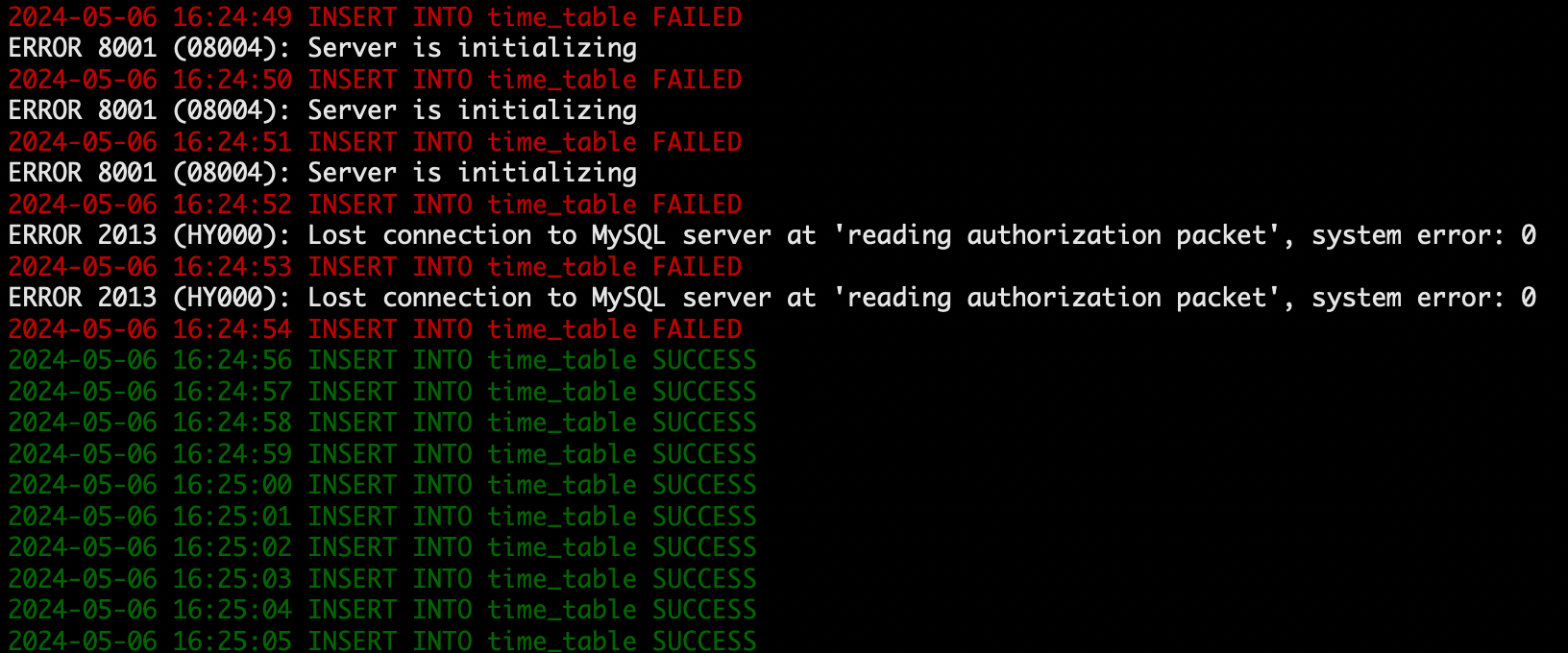The image size is (1568, 653).
Task: Click the first SUCCESS line at 16:24:56
Action: (x=382, y=360)
